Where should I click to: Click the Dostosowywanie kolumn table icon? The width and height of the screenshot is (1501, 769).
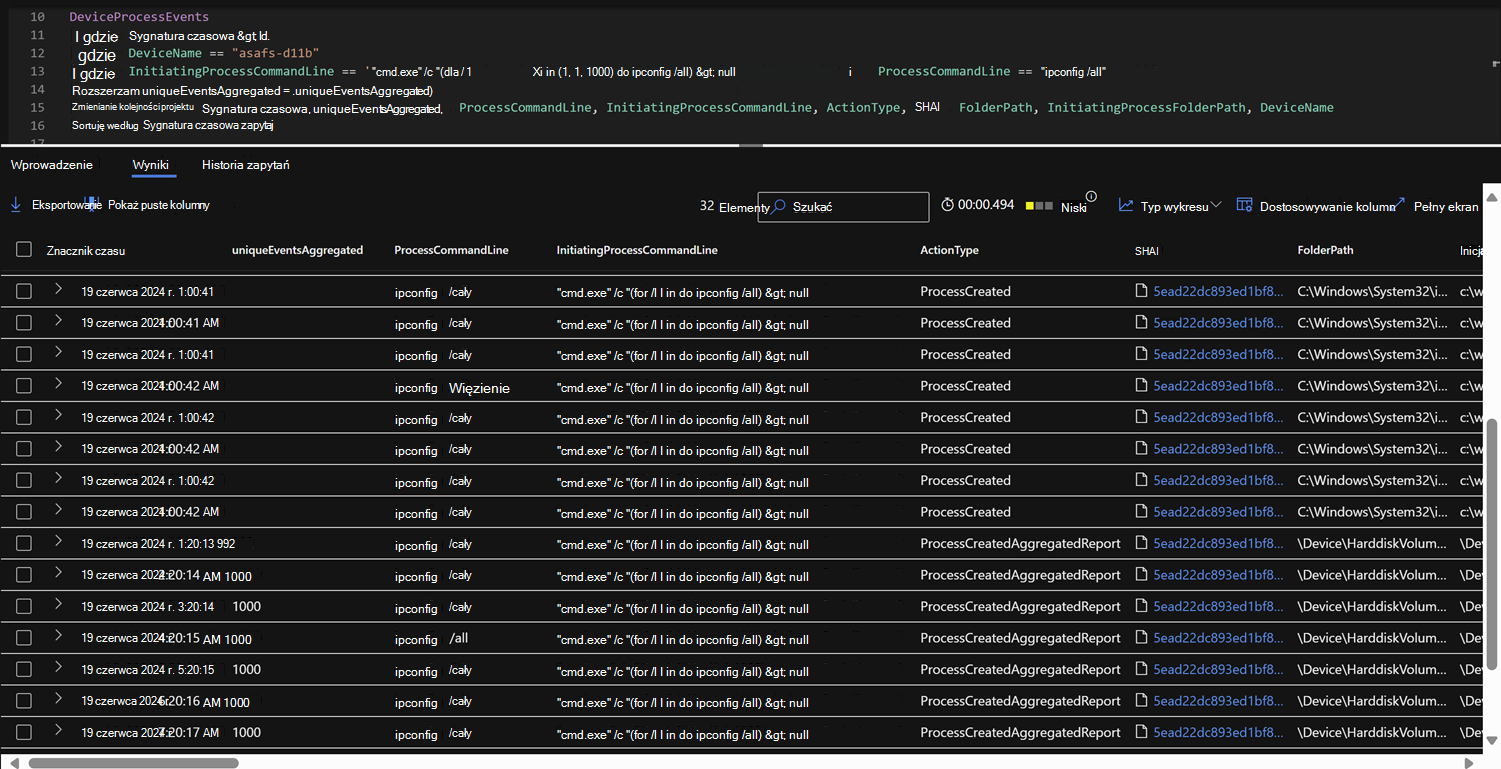click(1244, 205)
